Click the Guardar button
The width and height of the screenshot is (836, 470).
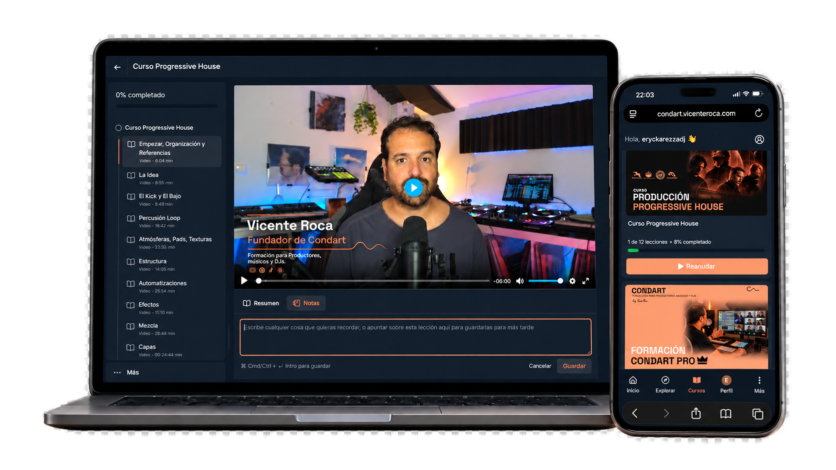point(574,366)
